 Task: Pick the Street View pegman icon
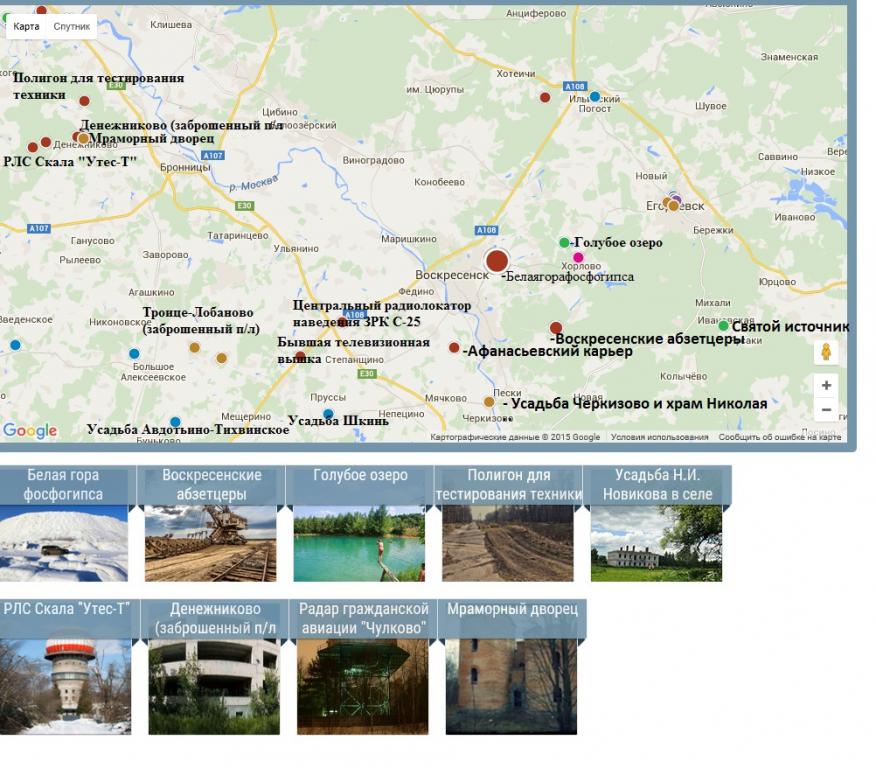coord(826,352)
